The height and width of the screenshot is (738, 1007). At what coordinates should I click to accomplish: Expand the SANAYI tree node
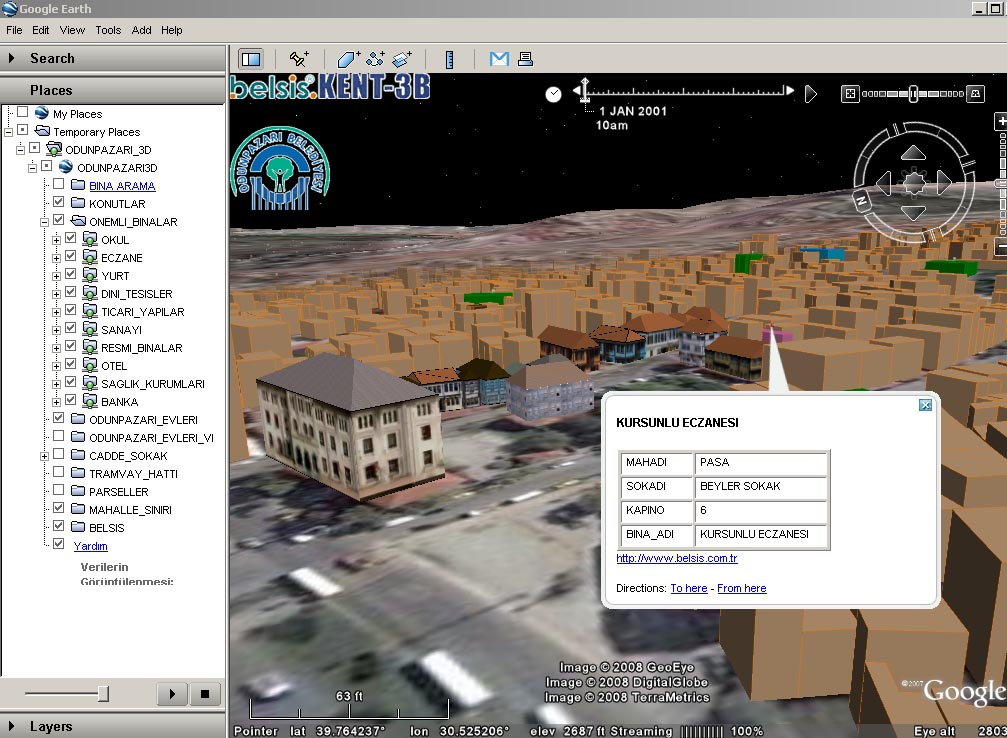pyautogui.click(x=57, y=330)
